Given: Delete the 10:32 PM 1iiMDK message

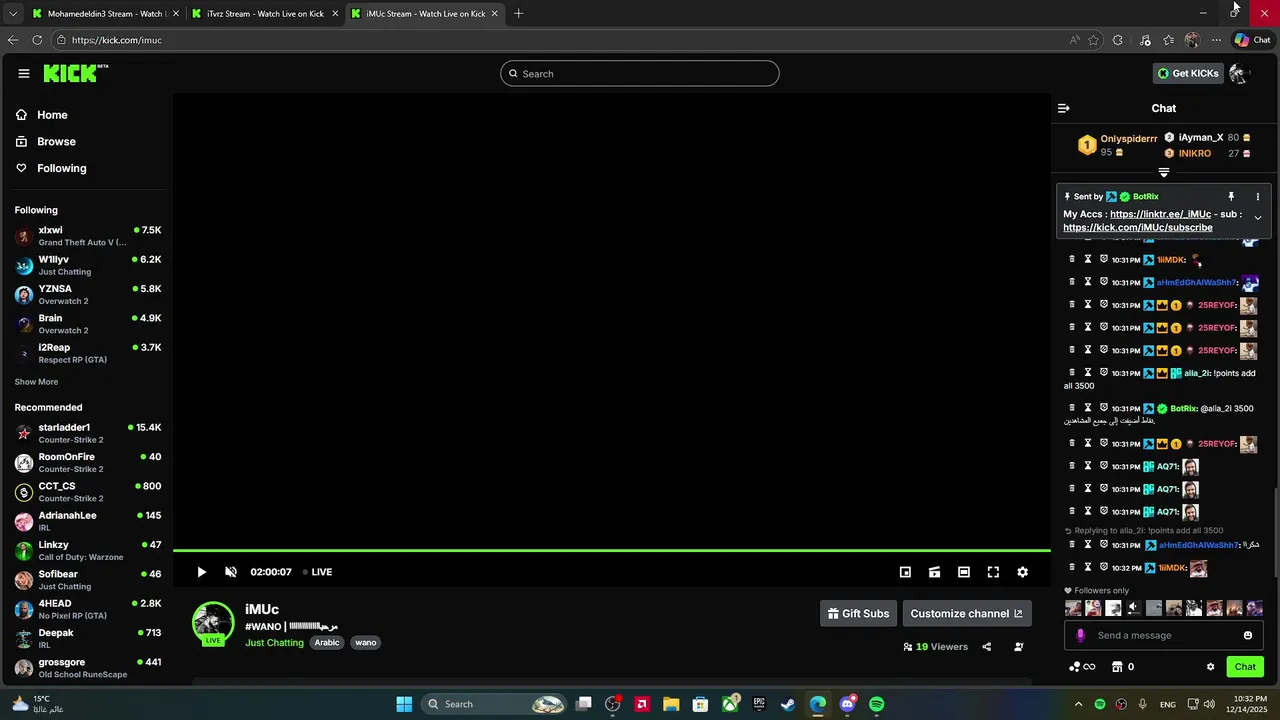Looking at the screenshot, I should click(x=1072, y=568).
